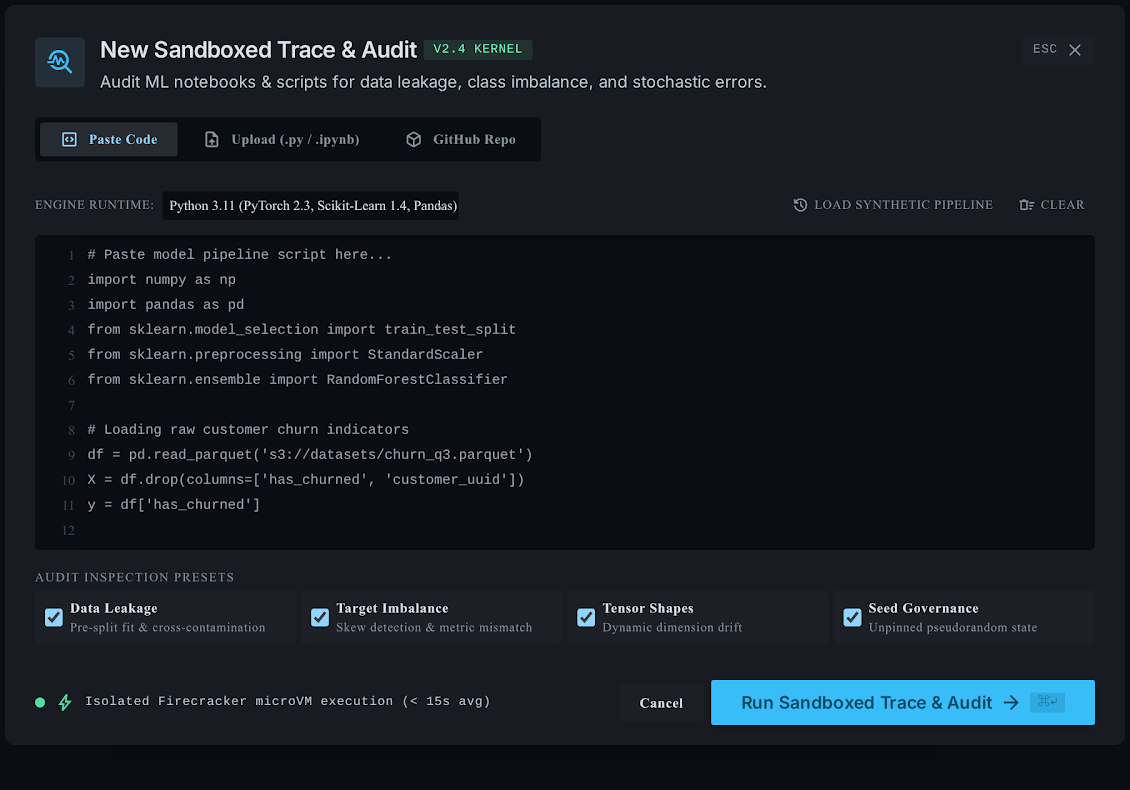Click the ESC label to dismiss
The image size is (1130, 790).
(x=1044, y=49)
